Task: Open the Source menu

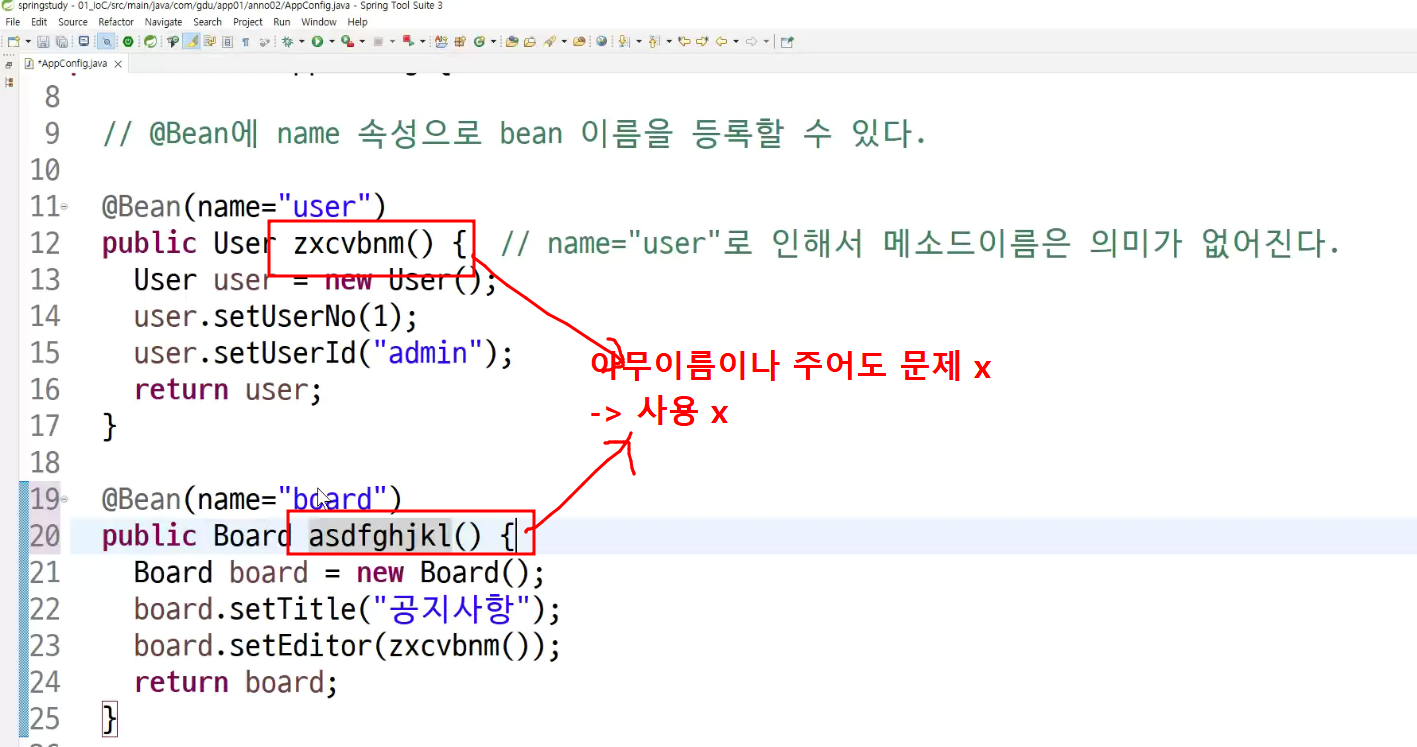Action: [x=73, y=22]
